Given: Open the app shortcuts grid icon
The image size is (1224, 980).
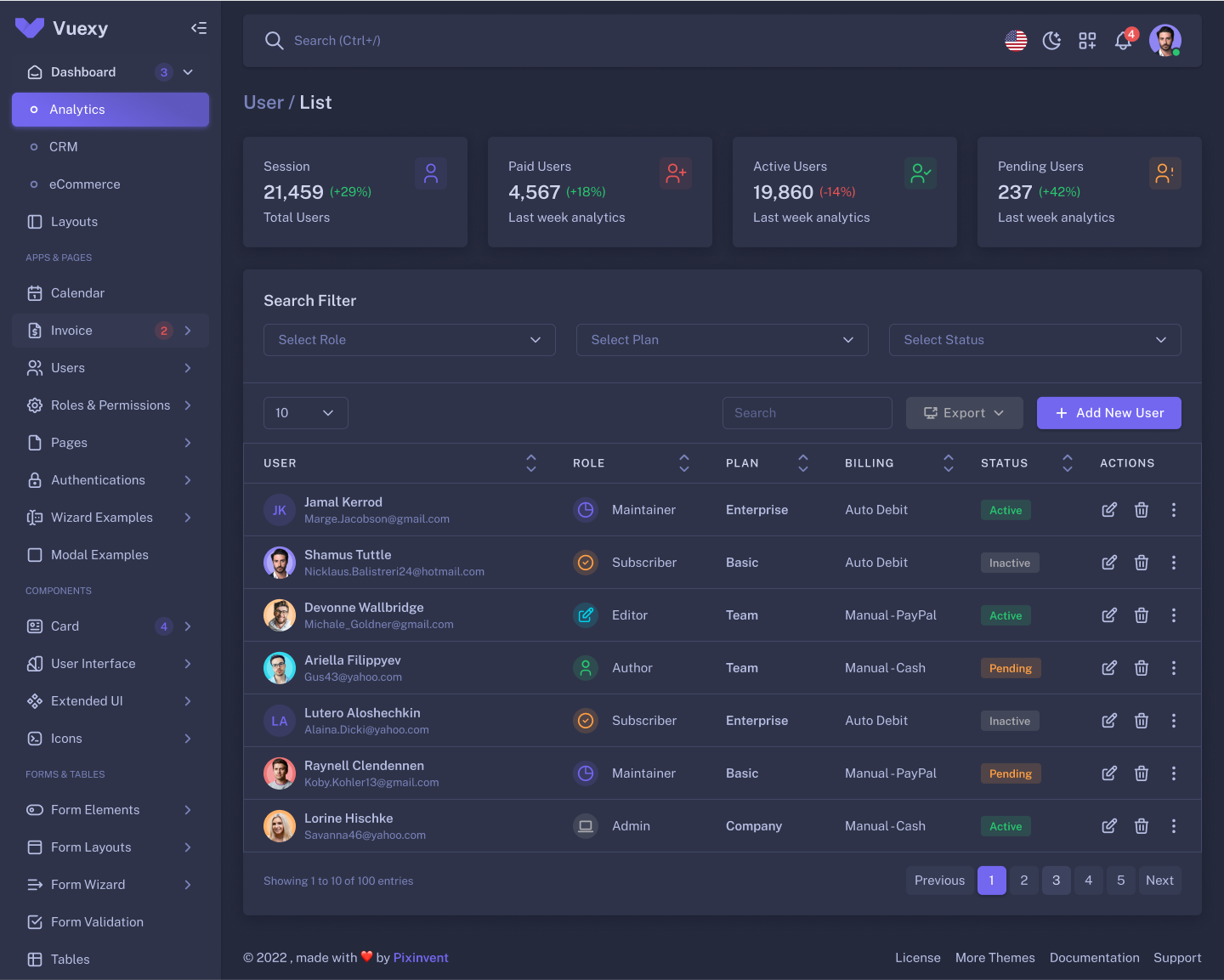Looking at the screenshot, I should (1087, 40).
